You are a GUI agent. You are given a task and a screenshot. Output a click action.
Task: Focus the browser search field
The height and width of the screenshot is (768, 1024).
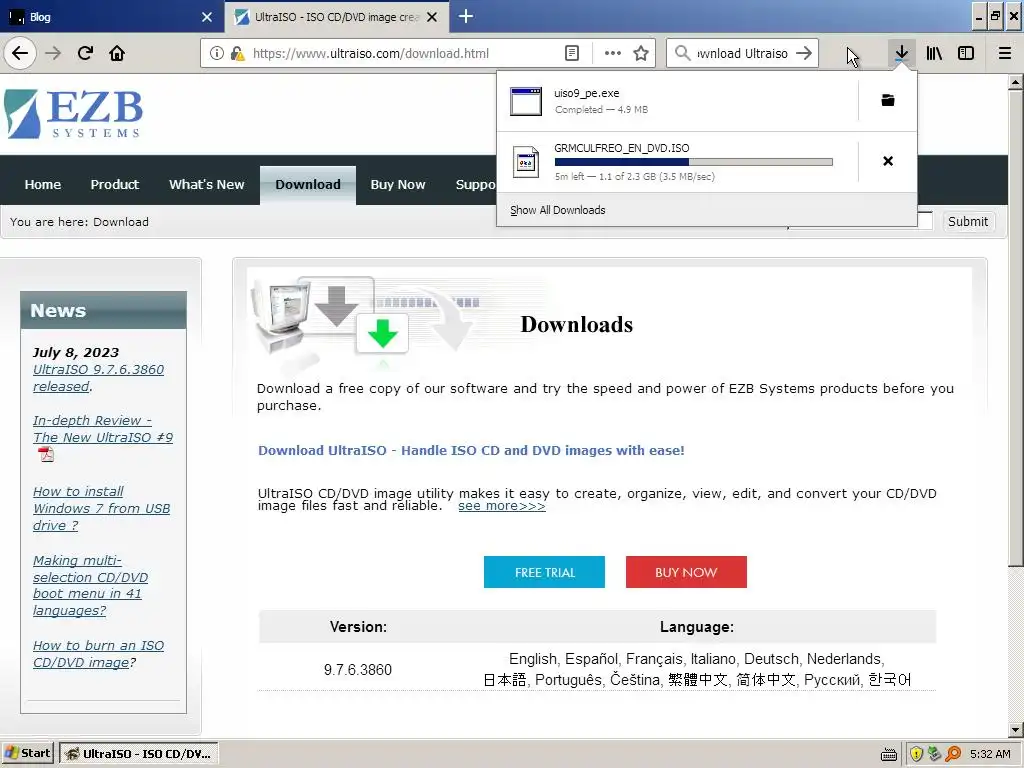click(x=742, y=53)
